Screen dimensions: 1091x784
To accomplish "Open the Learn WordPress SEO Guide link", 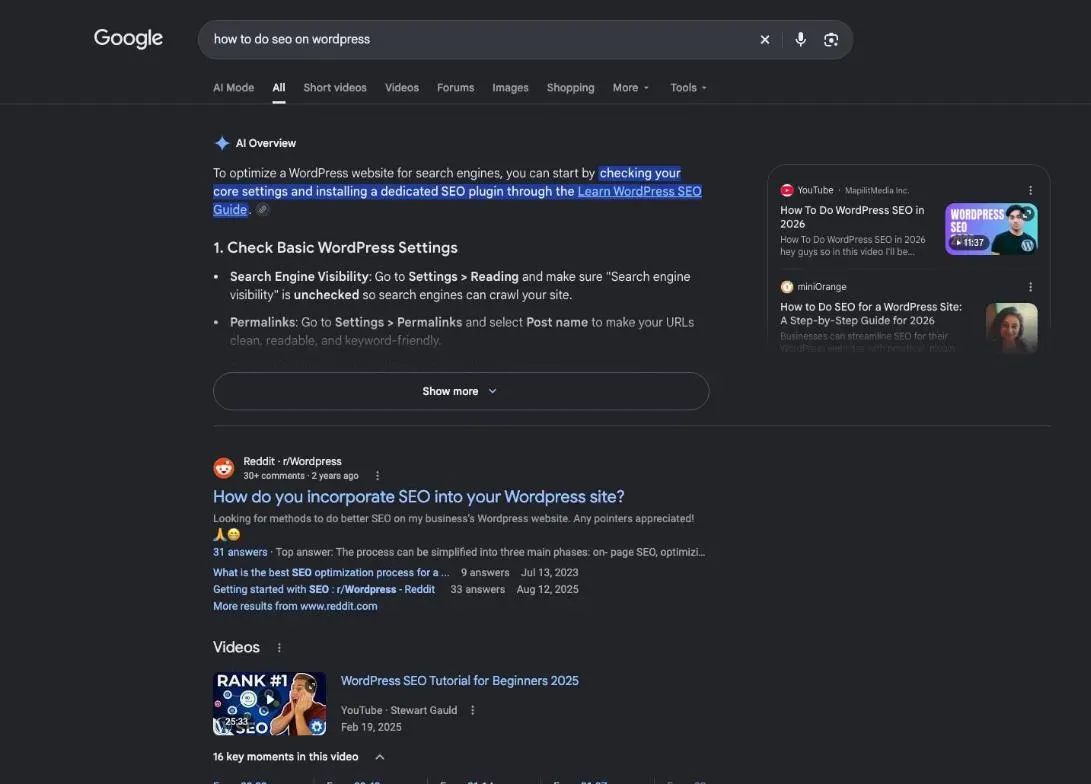I will point(639,191).
